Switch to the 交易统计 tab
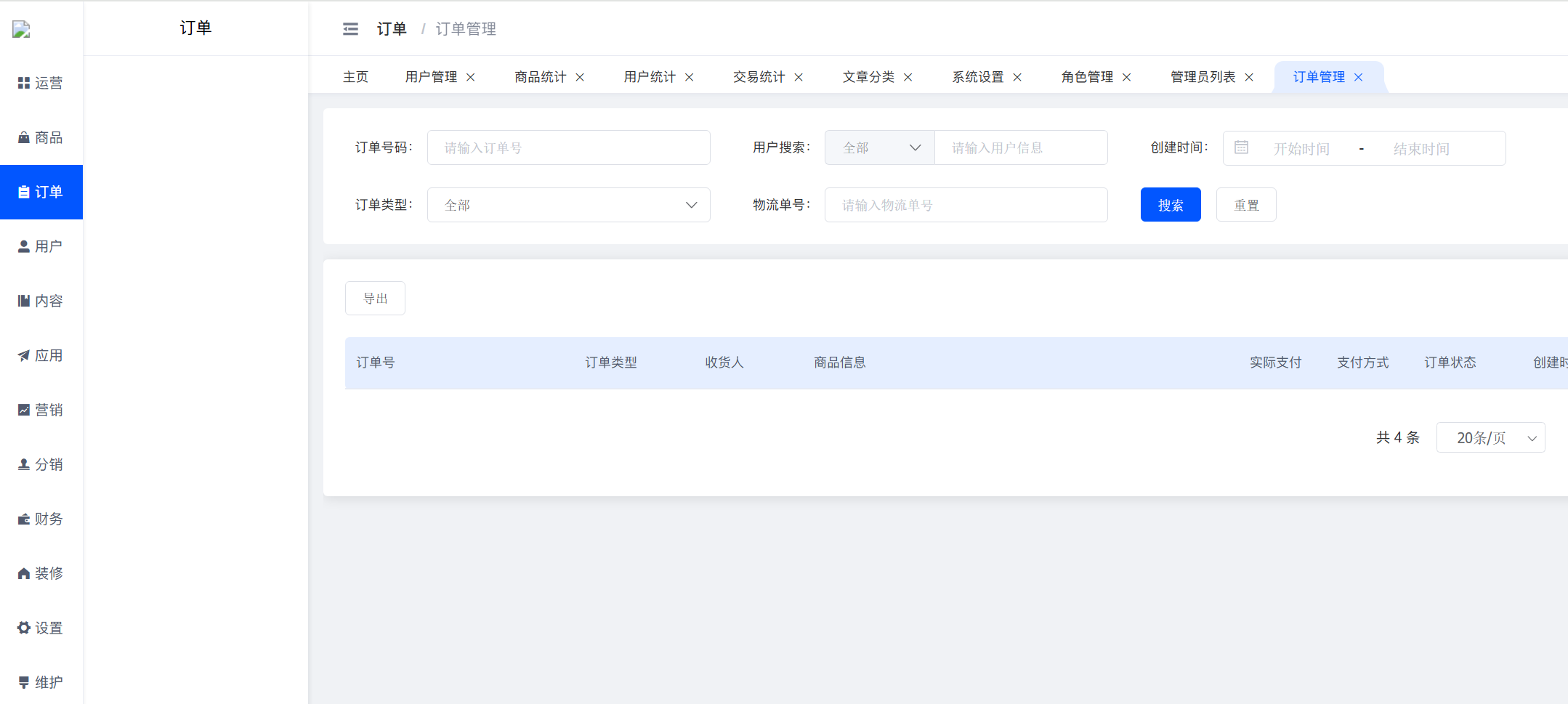Viewport: 1568px width, 704px height. [759, 78]
